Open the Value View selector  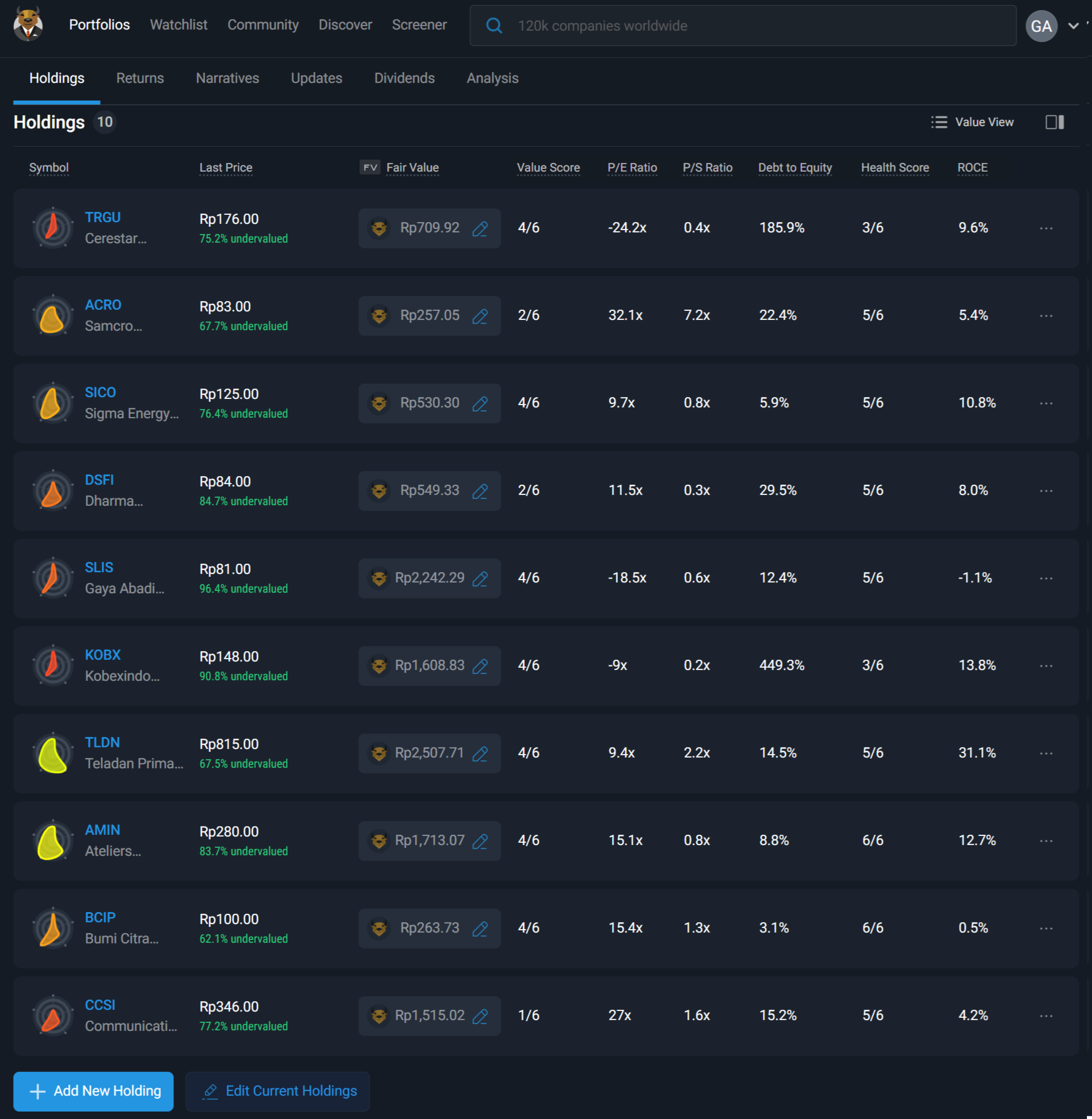click(x=972, y=122)
